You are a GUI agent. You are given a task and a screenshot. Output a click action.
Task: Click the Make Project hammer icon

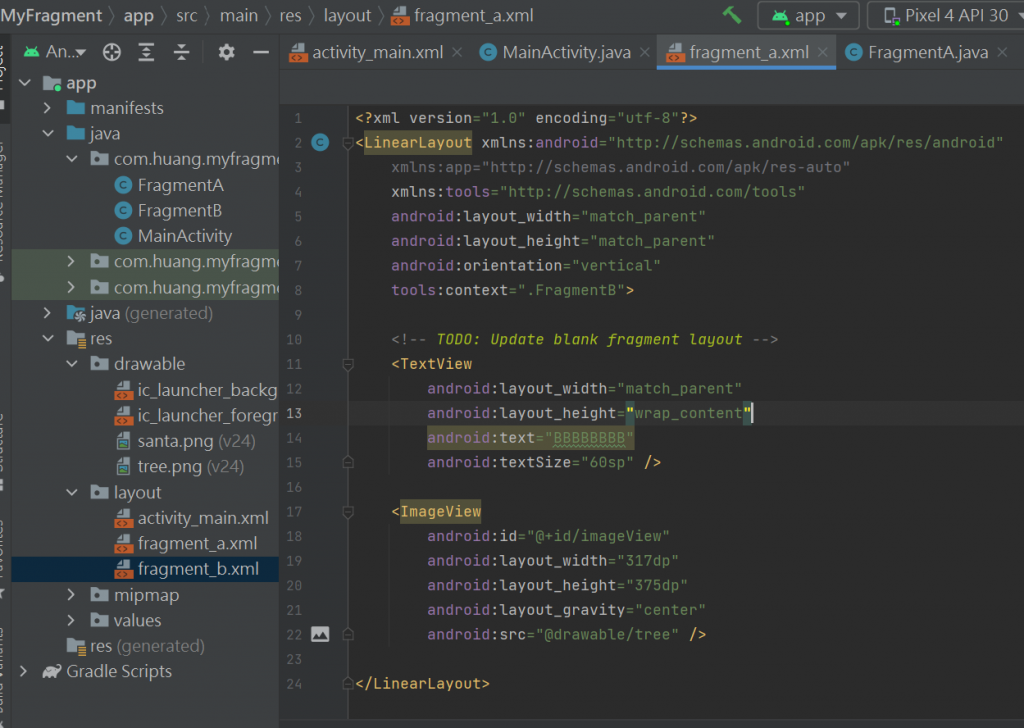pos(732,15)
